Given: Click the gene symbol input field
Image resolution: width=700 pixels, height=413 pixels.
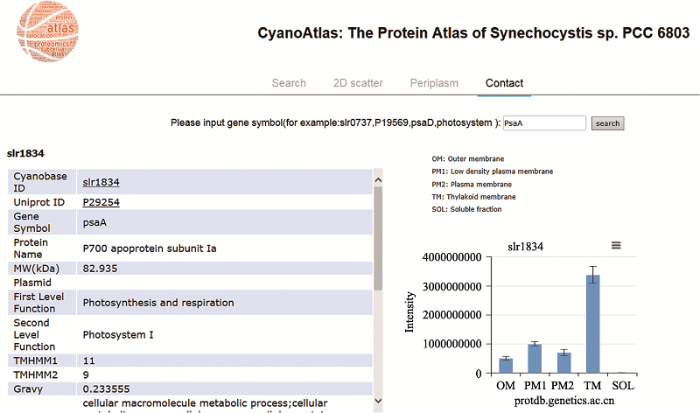Looking at the screenshot, I should coord(542,123).
